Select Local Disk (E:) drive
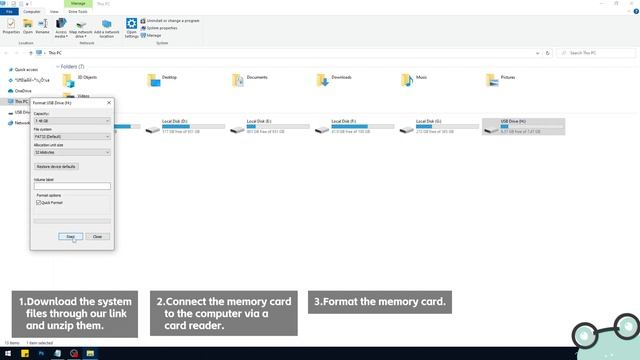The width and height of the screenshot is (640, 360). (270, 127)
